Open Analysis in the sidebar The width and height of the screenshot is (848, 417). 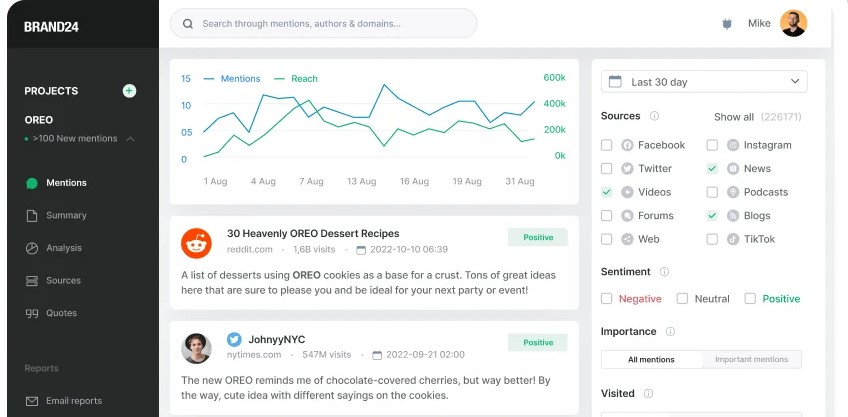point(64,248)
